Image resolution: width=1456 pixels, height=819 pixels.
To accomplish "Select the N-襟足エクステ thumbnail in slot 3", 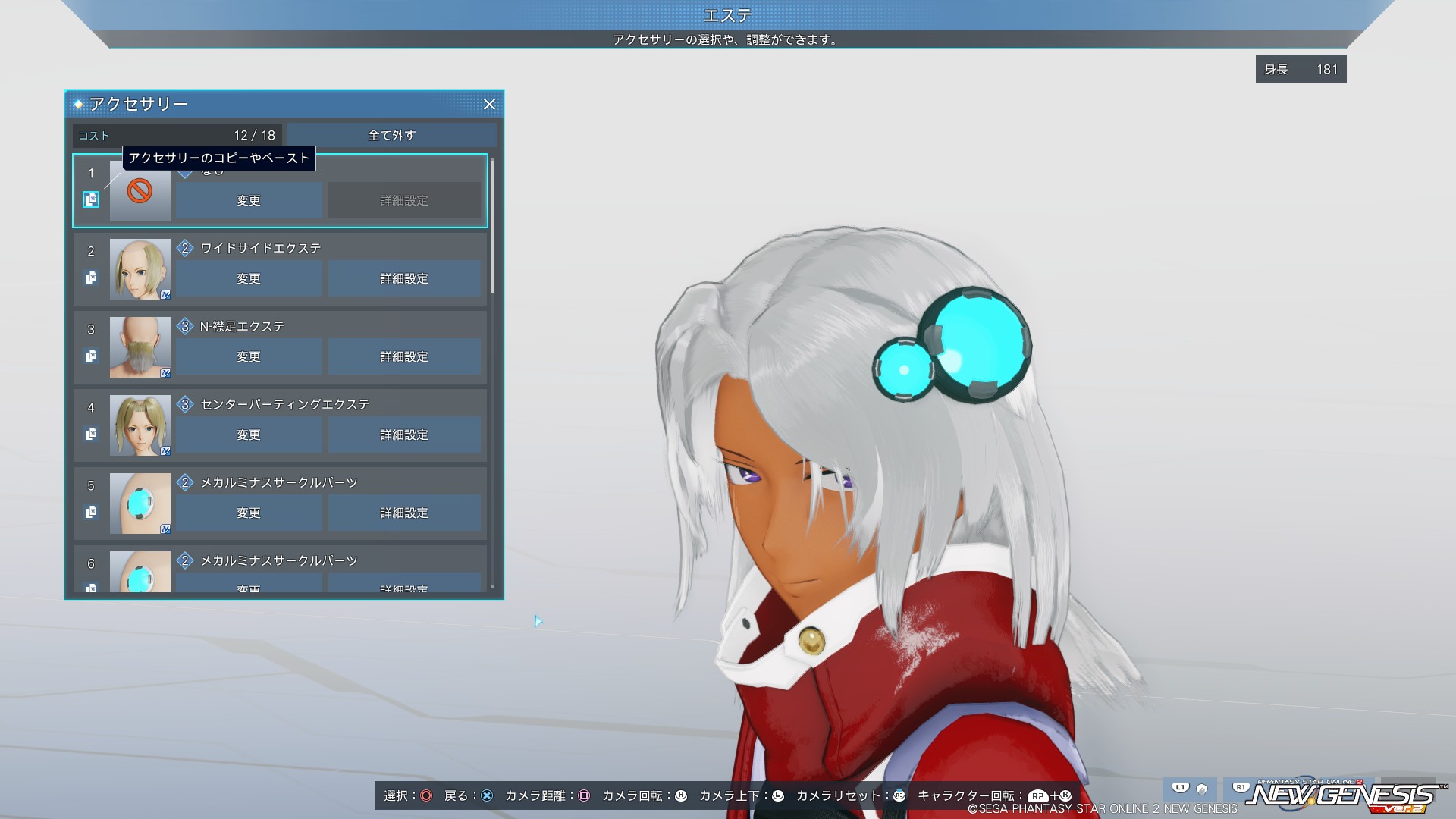I will click(x=140, y=347).
